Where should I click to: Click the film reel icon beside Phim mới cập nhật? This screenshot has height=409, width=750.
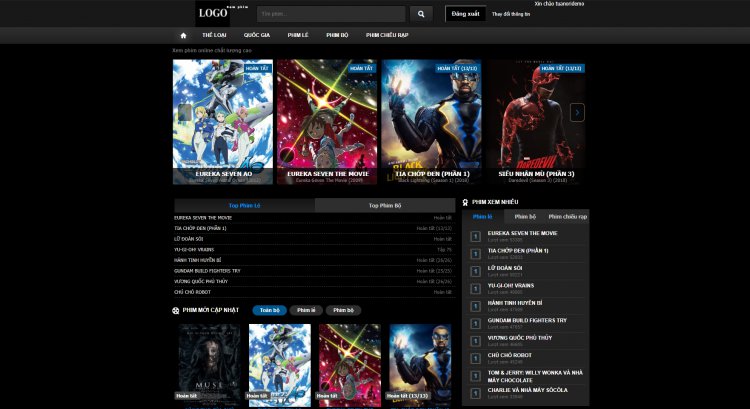point(176,310)
